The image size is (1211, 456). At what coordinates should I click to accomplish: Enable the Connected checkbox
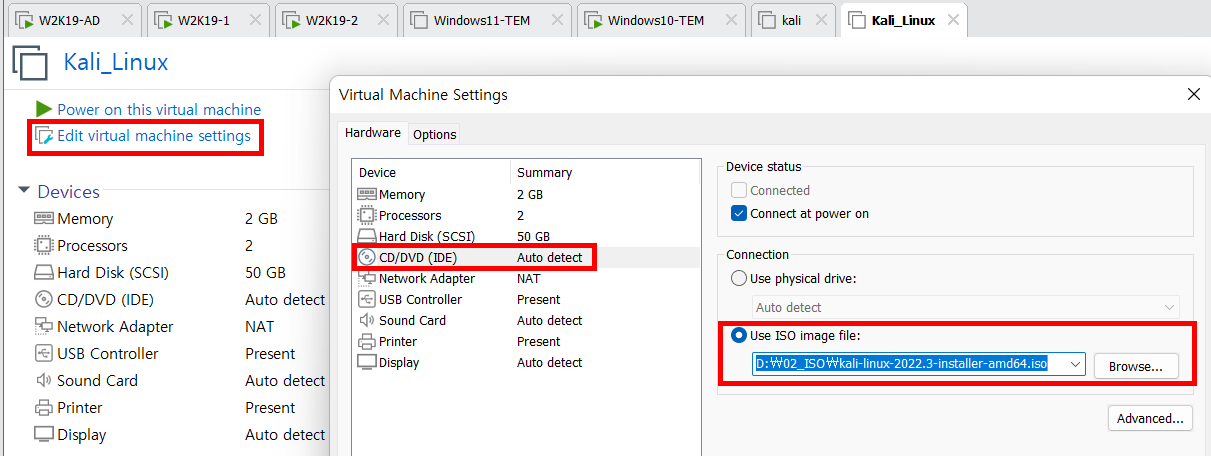(x=739, y=190)
